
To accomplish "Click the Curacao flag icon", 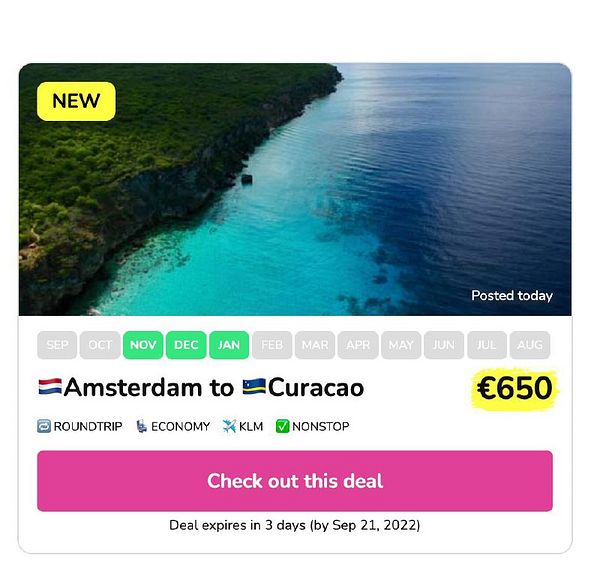I will [254, 386].
